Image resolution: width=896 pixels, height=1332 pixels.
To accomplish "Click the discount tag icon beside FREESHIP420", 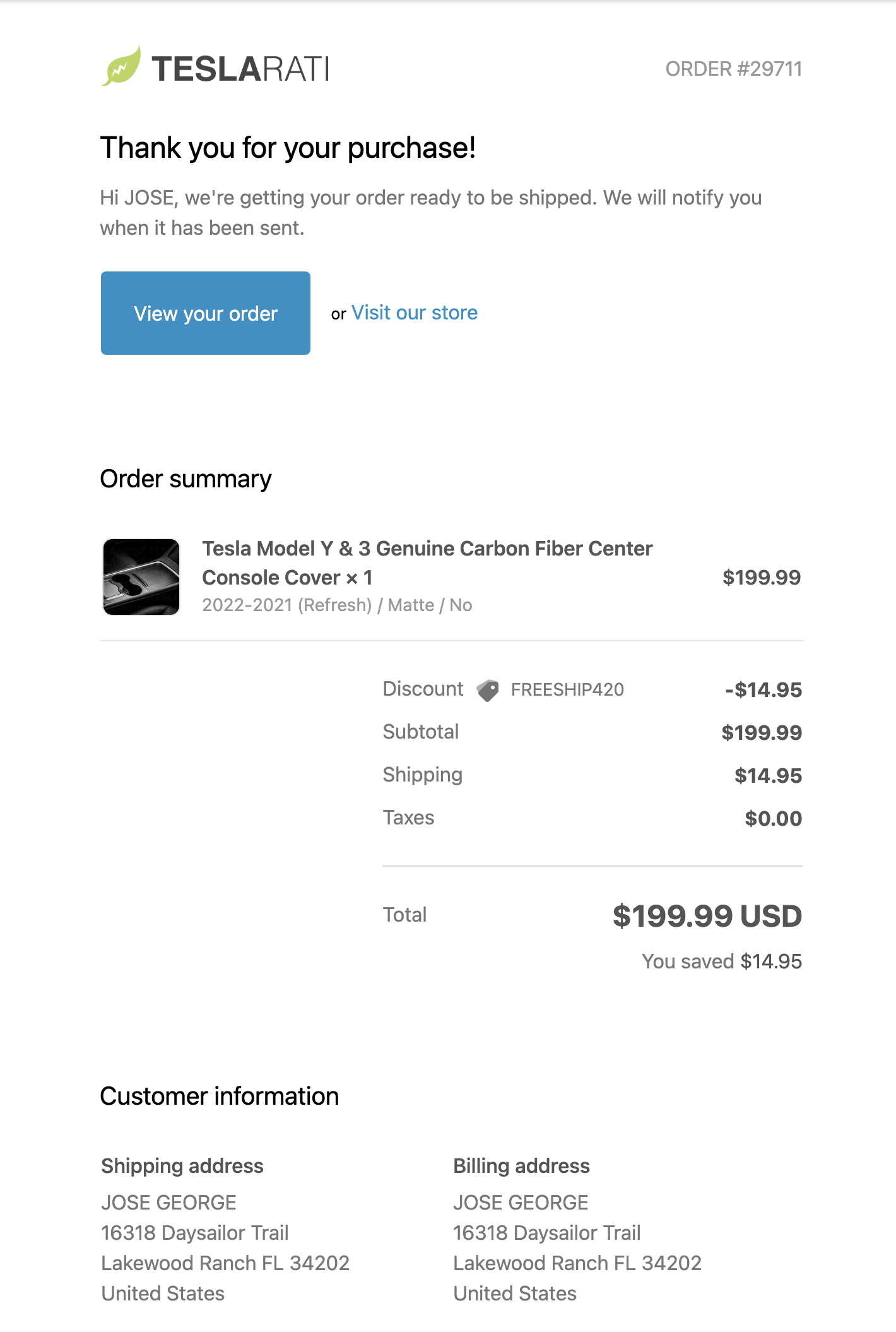I will (x=488, y=690).
